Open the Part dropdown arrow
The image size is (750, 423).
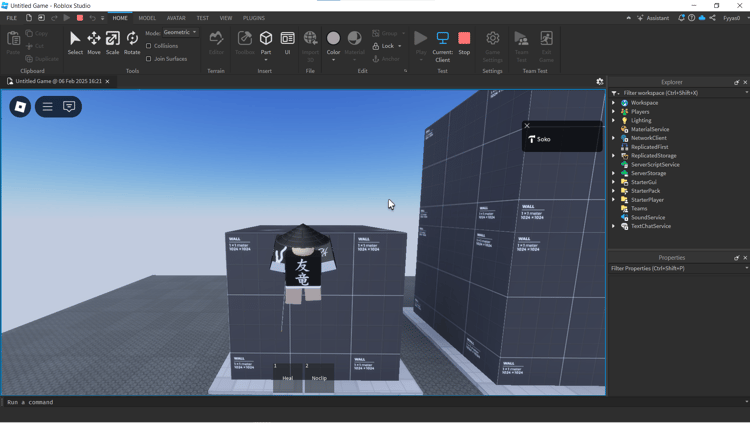(266, 60)
